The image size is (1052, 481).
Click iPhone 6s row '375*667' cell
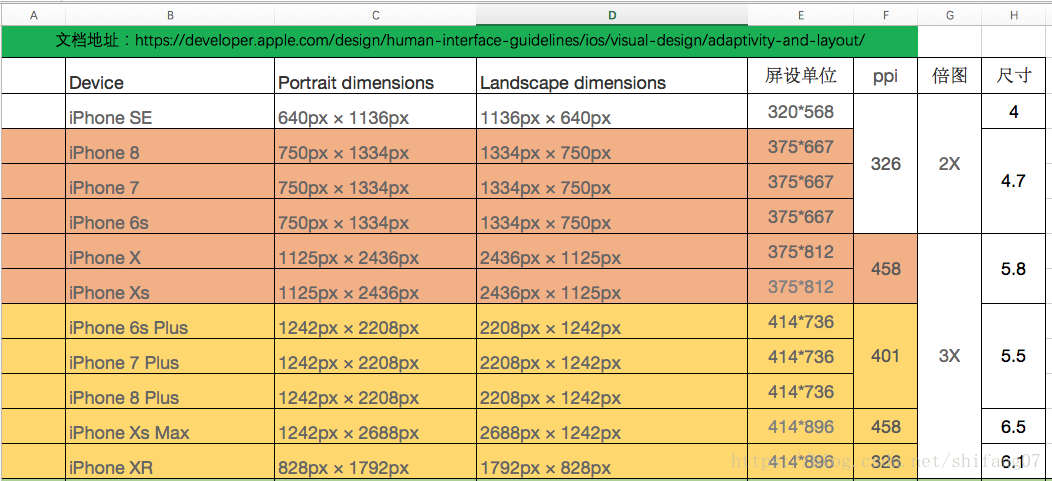pyautogui.click(x=801, y=216)
